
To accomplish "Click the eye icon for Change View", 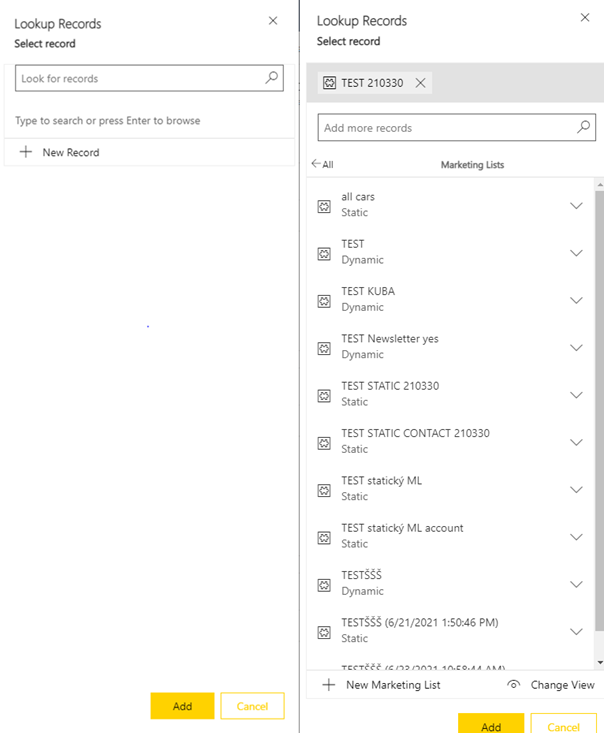I will [514, 685].
